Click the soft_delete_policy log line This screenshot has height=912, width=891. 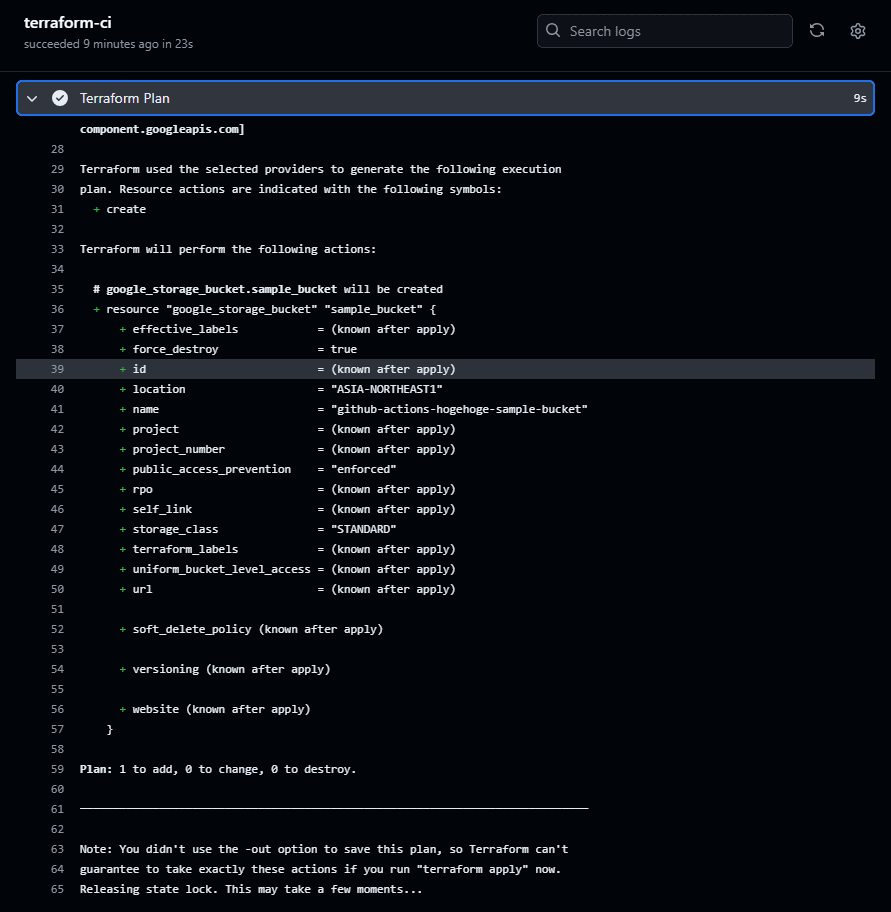(251, 629)
